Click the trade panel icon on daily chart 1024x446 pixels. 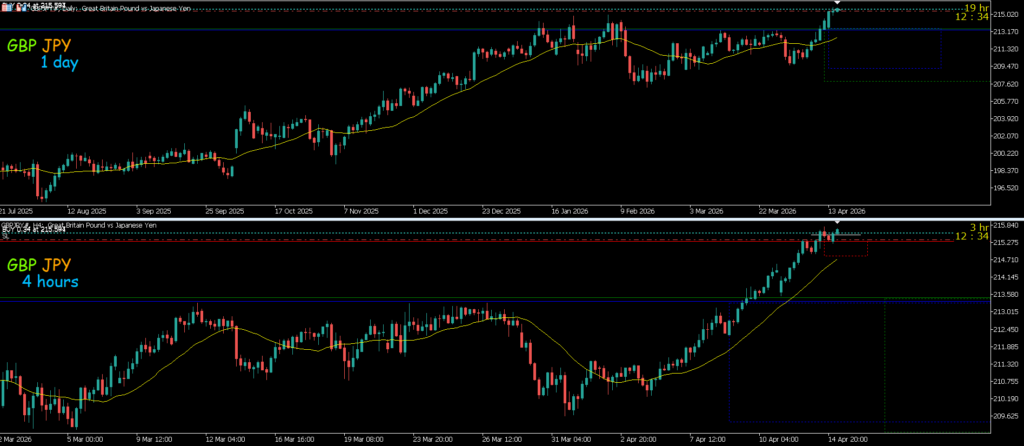tap(5, 5)
